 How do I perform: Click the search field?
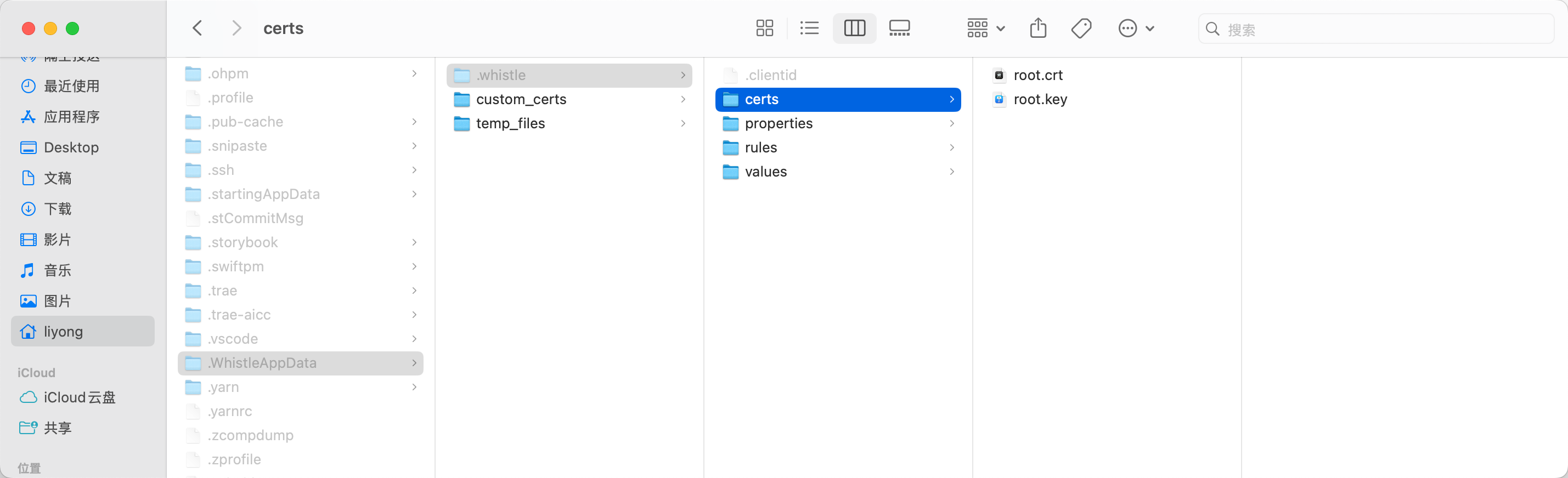coord(1377,29)
